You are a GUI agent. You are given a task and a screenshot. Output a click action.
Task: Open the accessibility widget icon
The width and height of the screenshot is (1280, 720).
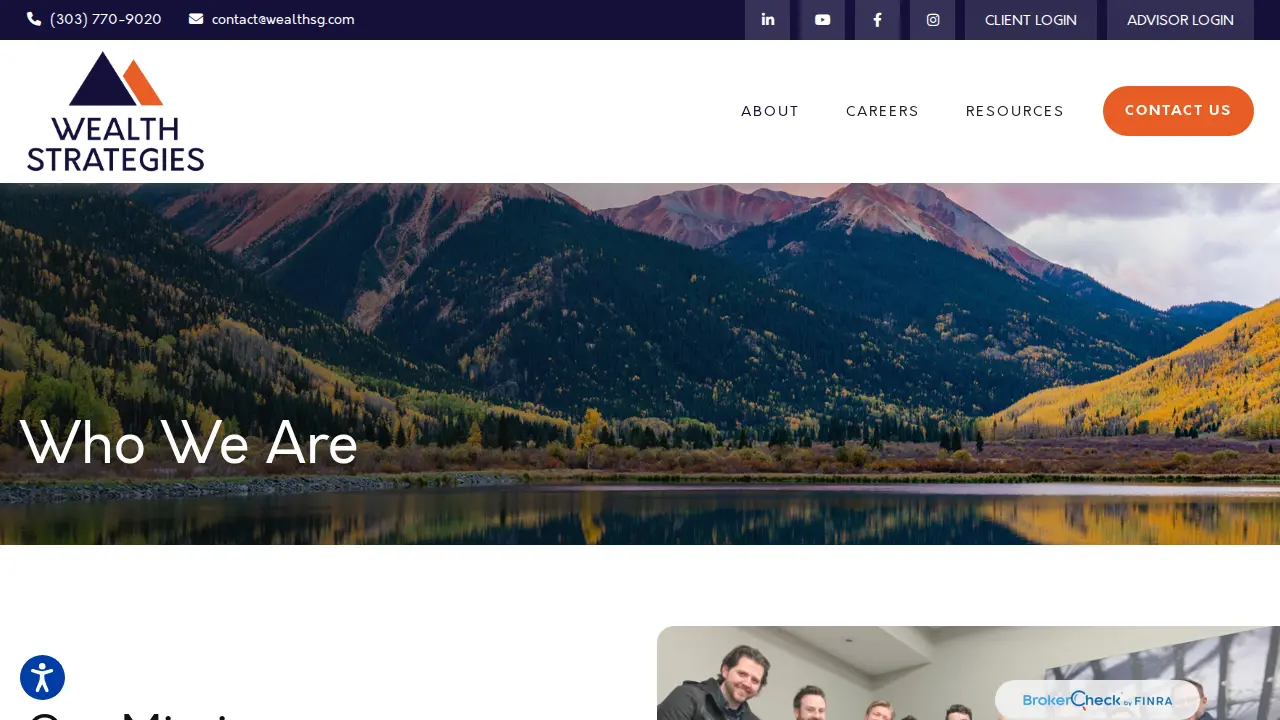[x=42, y=677]
